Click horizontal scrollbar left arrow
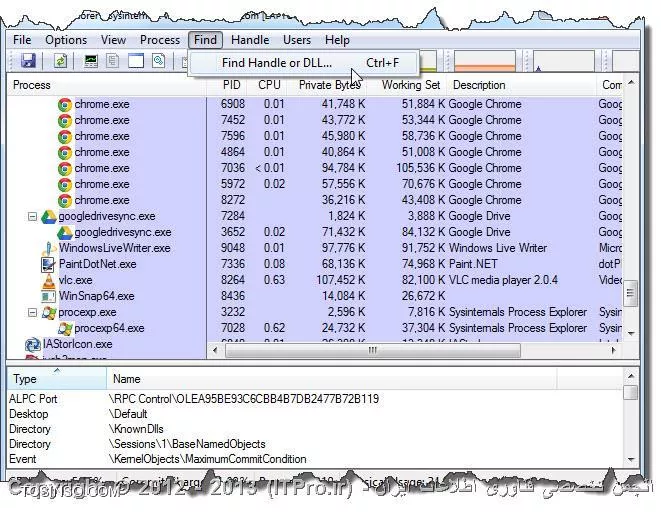Image resolution: width=661 pixels, height=513 pixels. (x=215, y=350)
